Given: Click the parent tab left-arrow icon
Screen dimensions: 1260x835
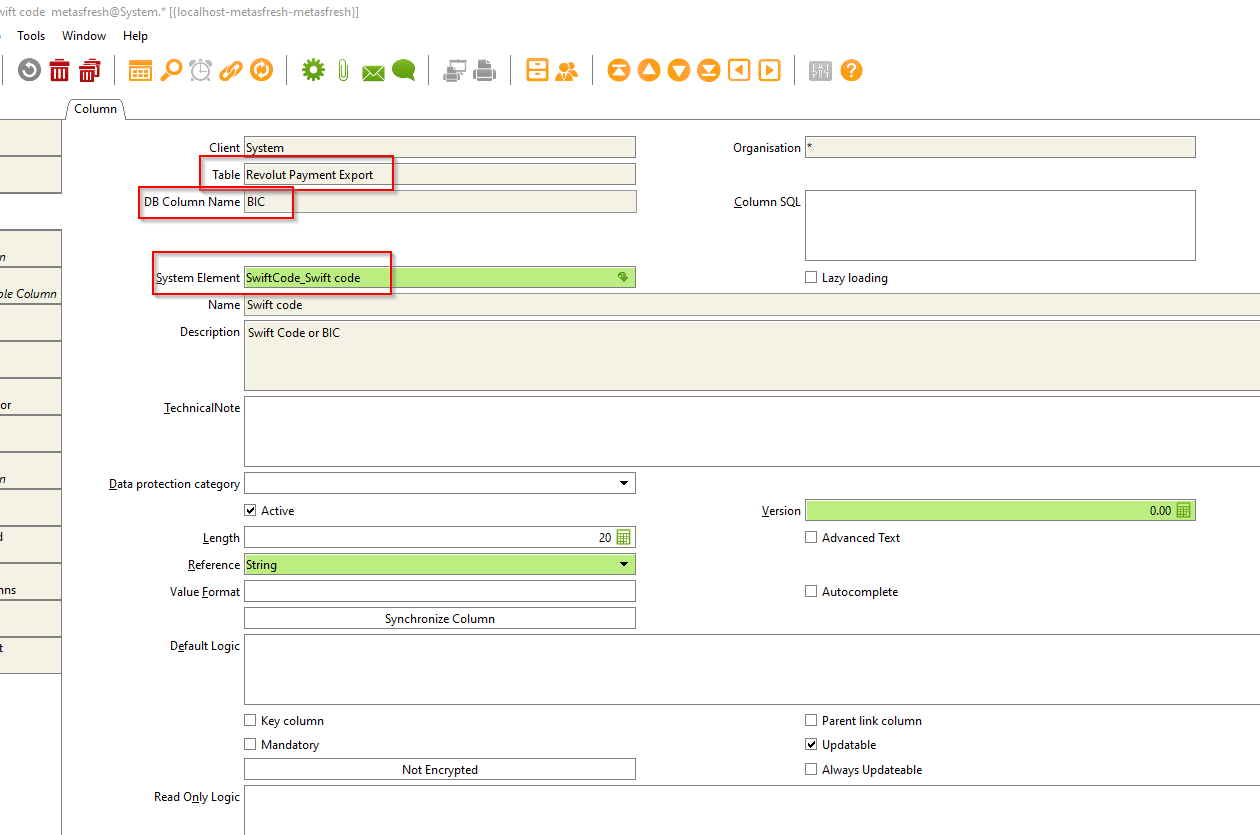Looking at the screenshot, I should (x=739, y=70).
